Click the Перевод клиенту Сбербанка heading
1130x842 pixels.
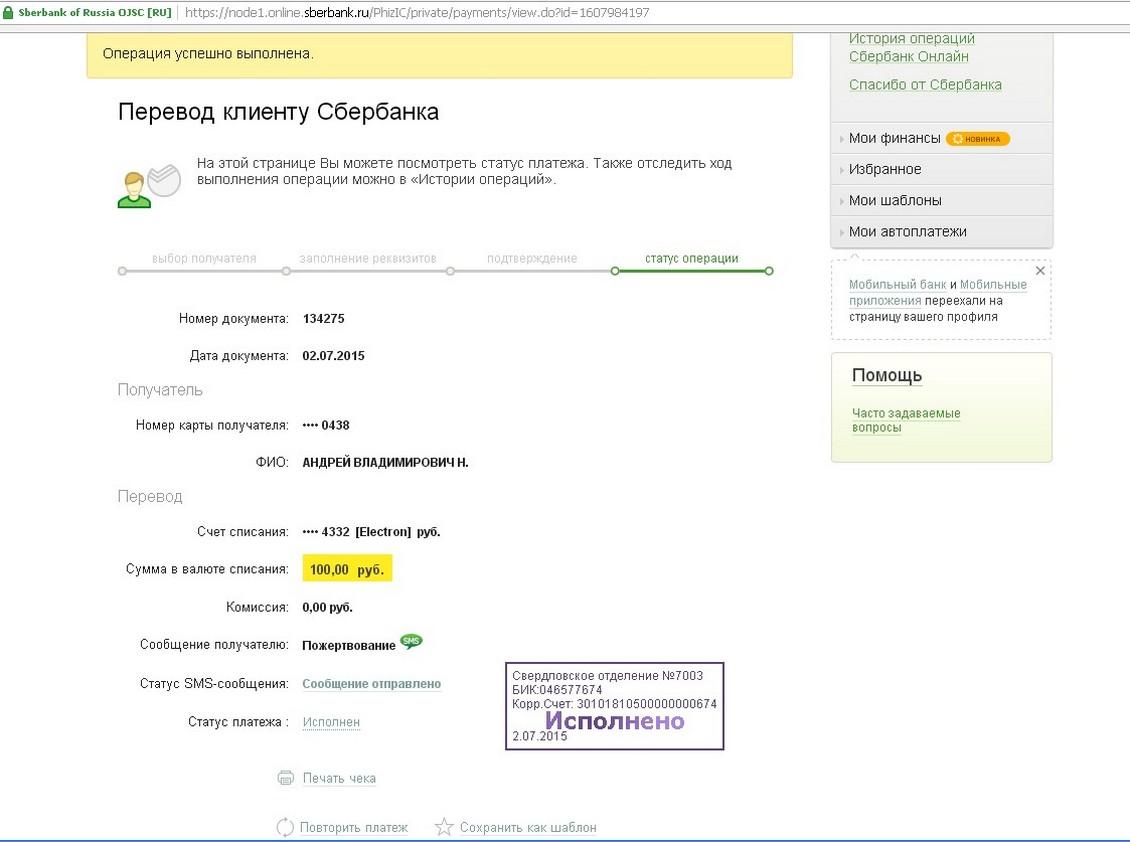click(x=278, y=112)
